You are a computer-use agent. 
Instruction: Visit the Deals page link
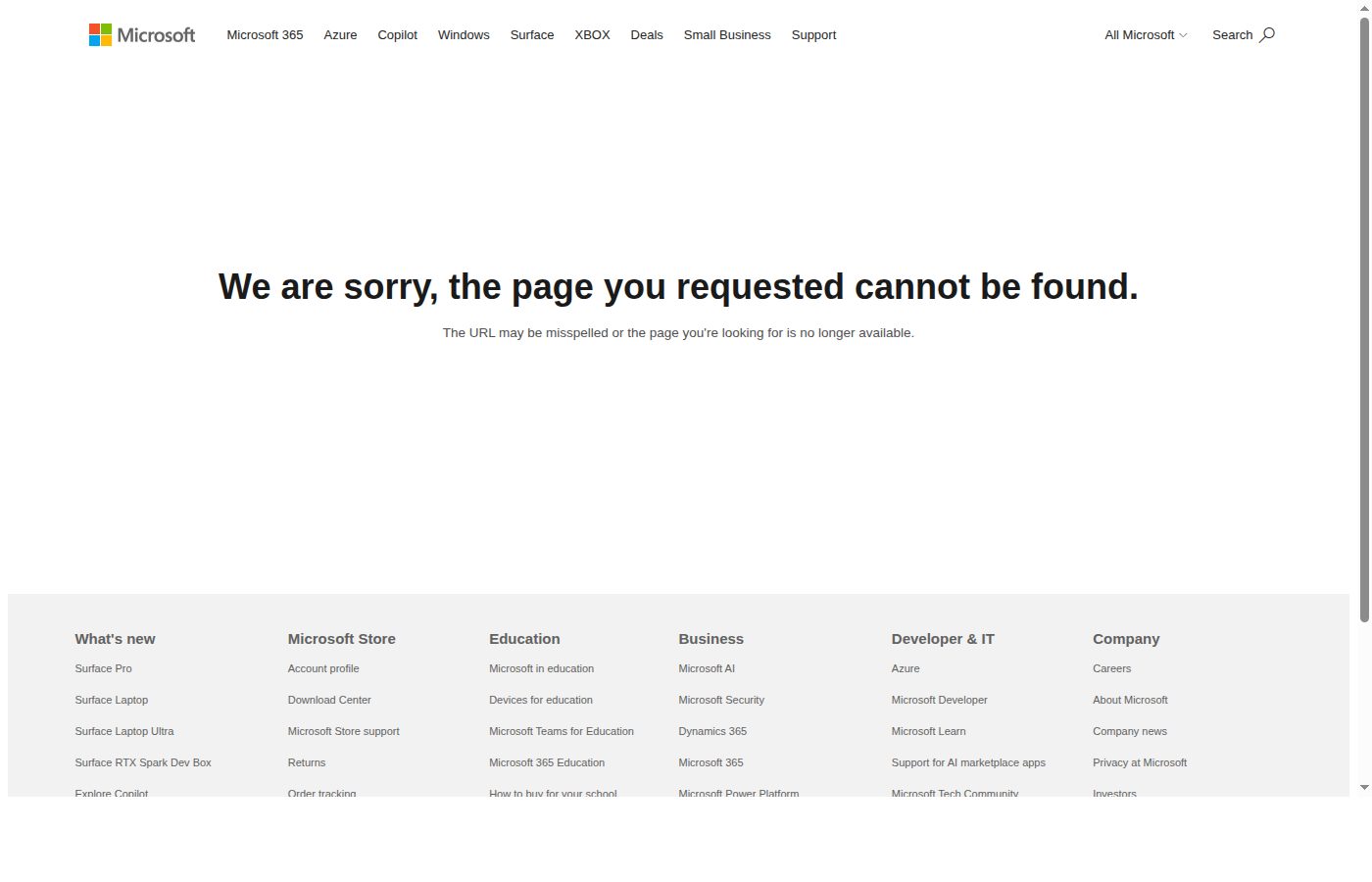click(x=647, y=34)
